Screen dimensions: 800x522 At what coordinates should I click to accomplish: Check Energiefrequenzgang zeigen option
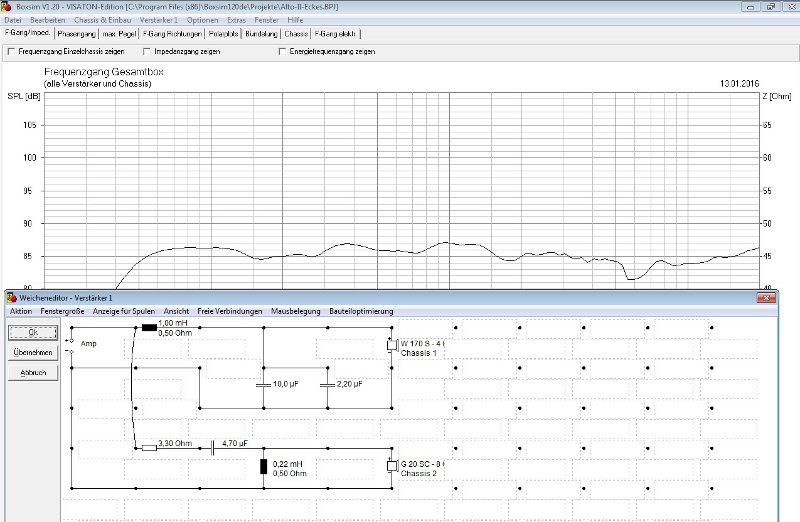[283, 51]
